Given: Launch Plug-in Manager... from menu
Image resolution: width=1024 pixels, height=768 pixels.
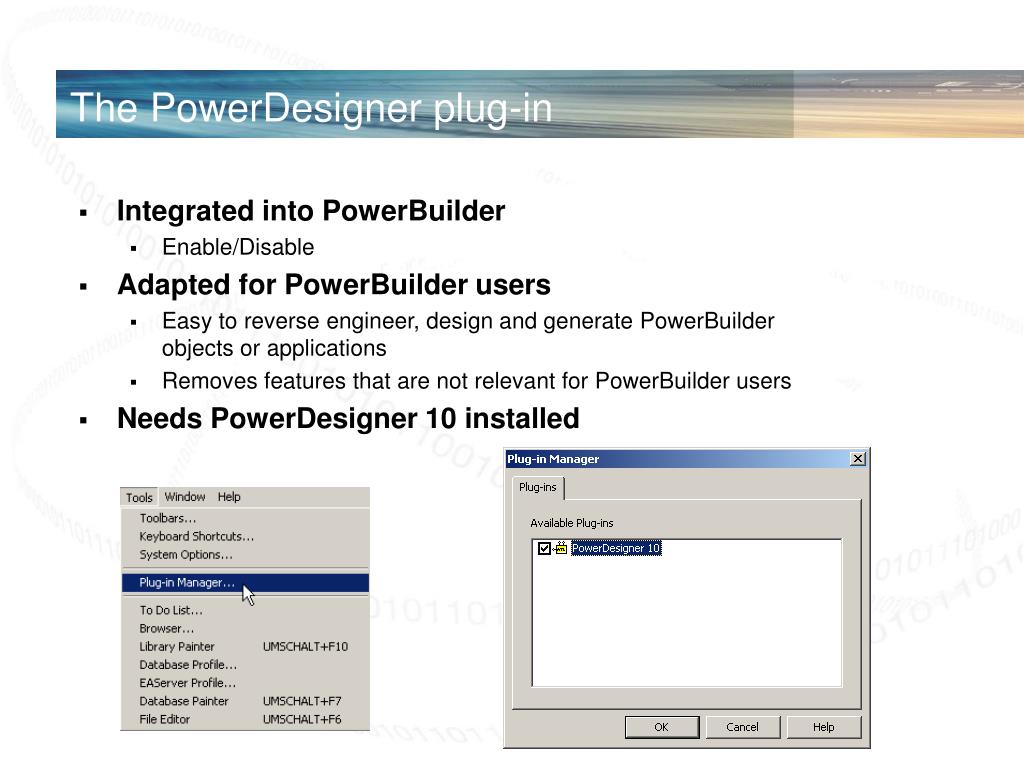Looking at the screenshot, I should [x=246, y=583].
